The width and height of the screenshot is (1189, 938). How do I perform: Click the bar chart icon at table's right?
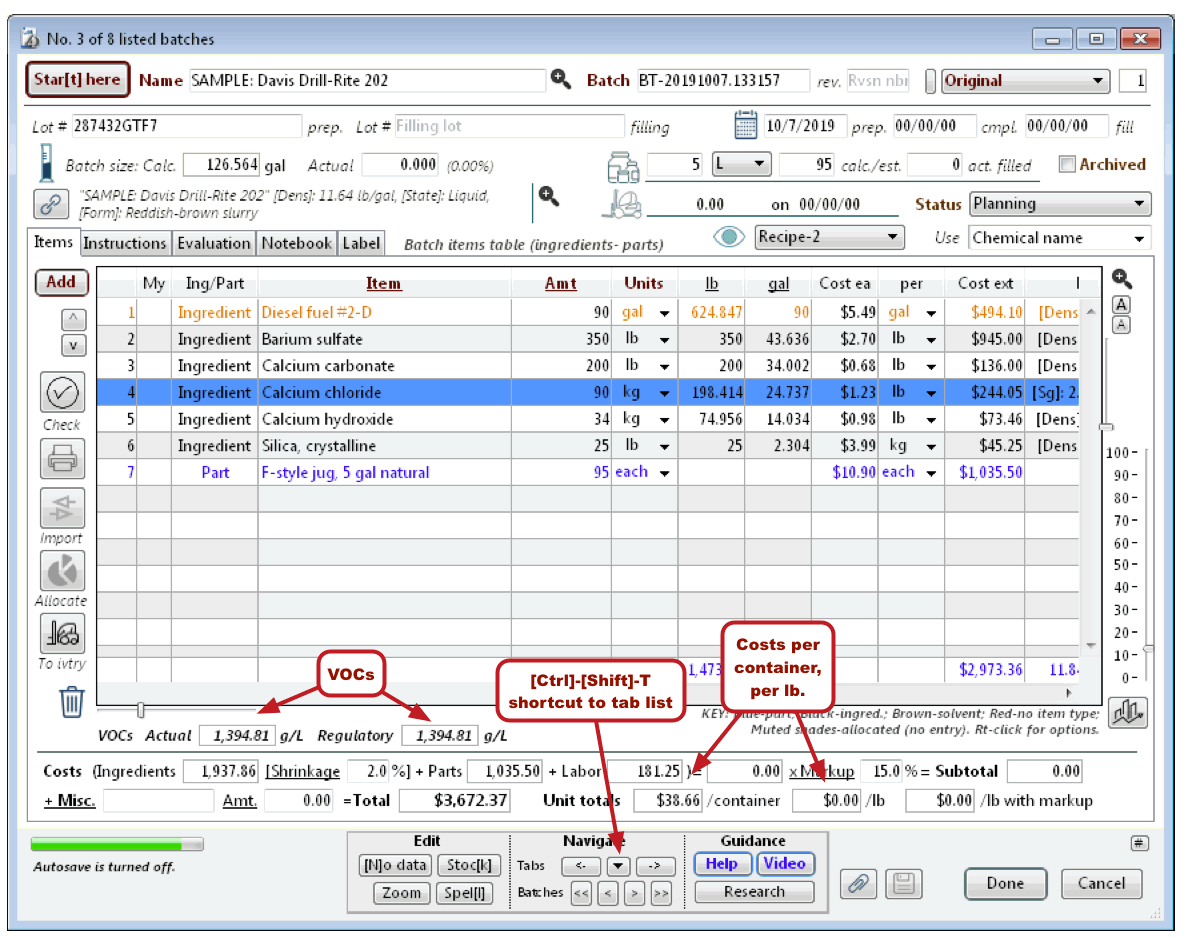(1128, 712)
